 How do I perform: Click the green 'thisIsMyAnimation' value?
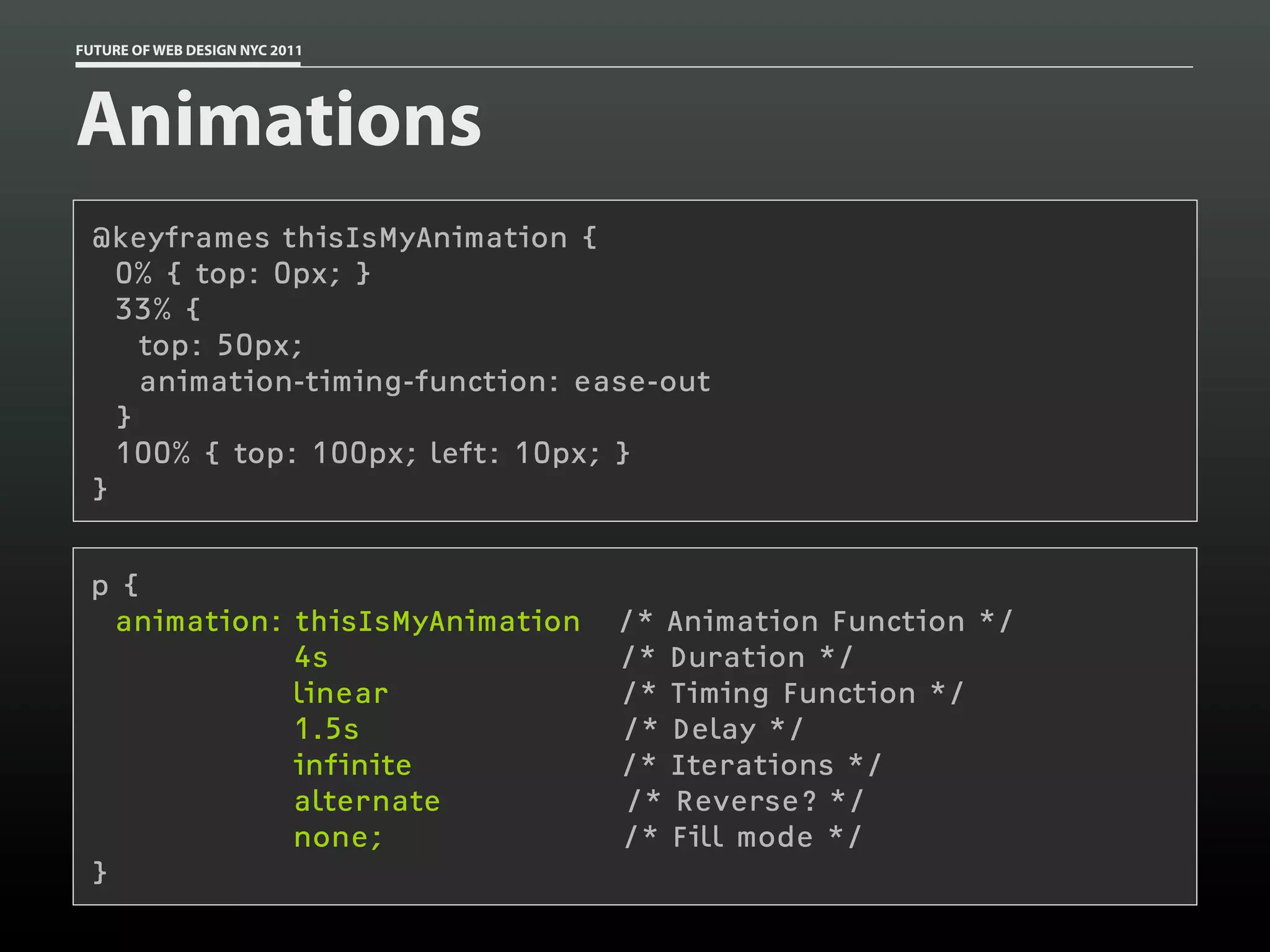click(437, 622)
